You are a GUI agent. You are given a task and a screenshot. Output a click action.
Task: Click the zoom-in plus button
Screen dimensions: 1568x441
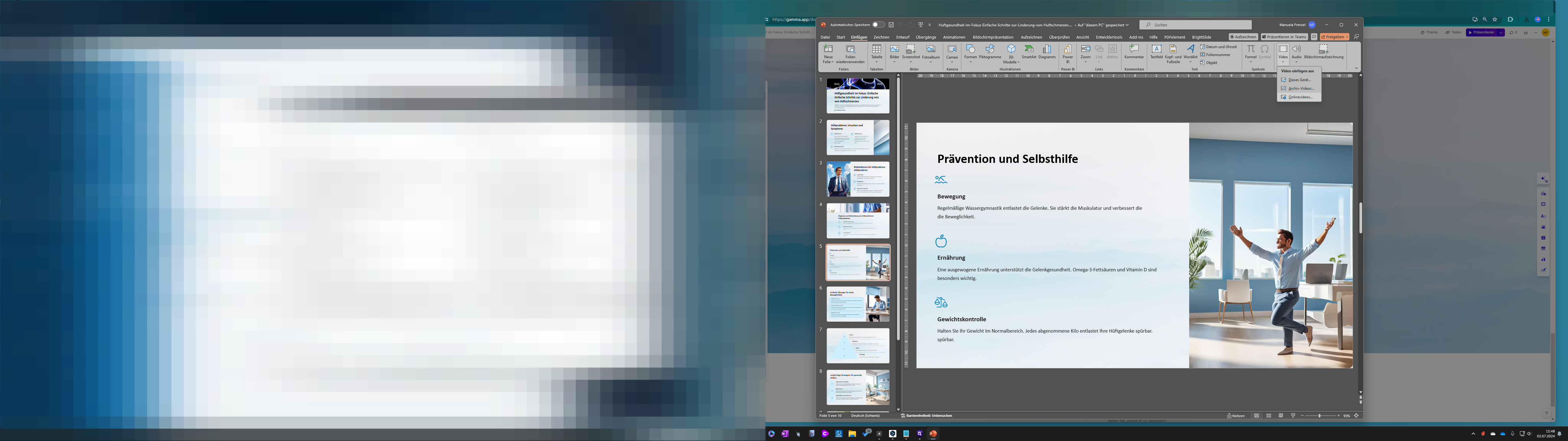click(x=1339, y=415)
